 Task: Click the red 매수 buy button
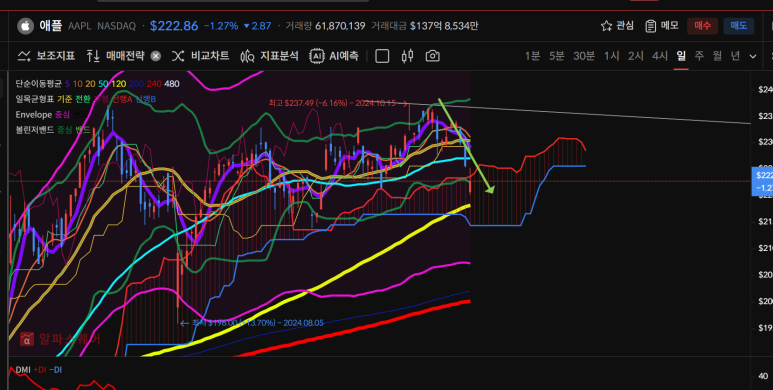(x=703, y=26)
